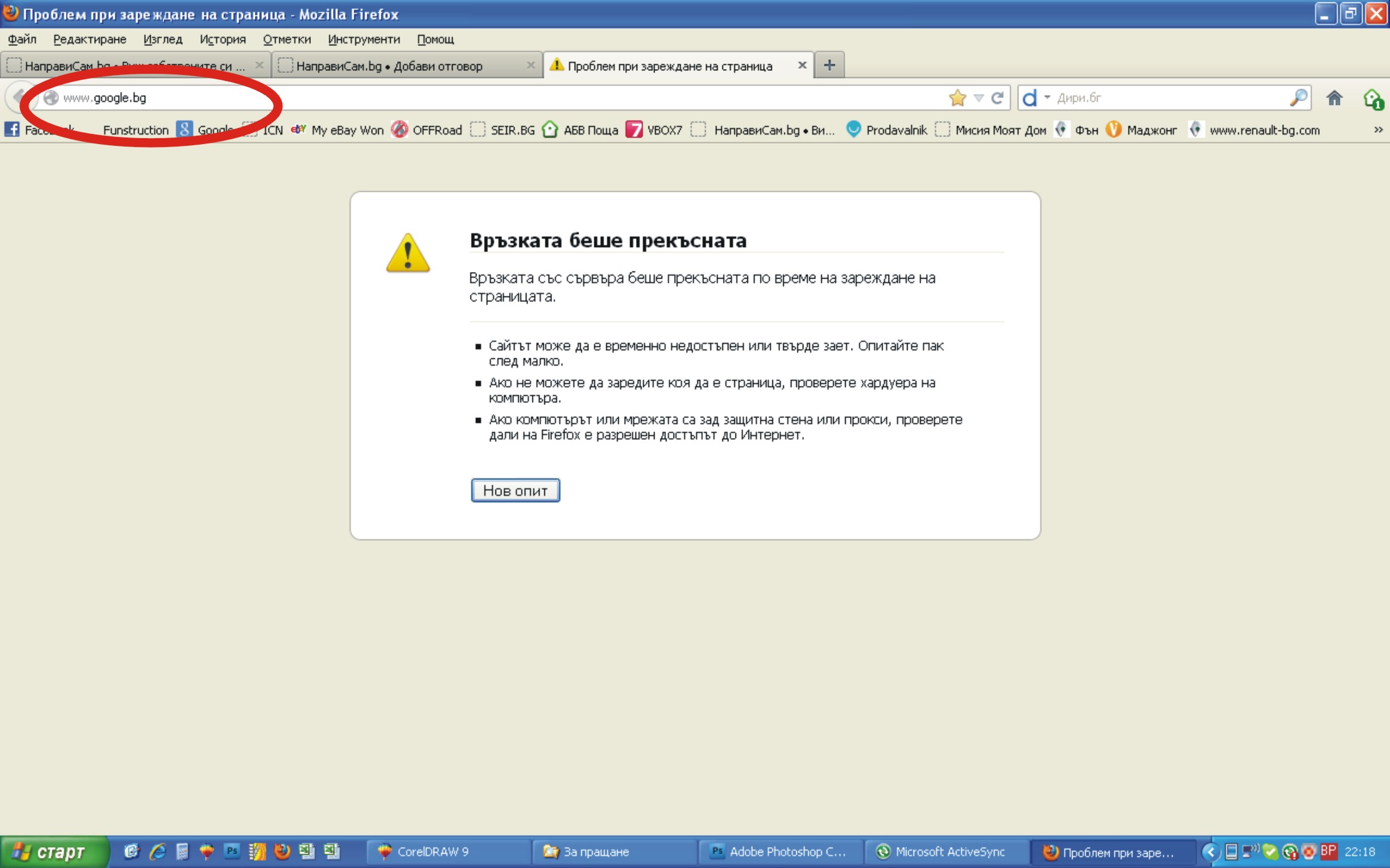The height and width of the screenshot is (868, 1390).
Task: Click the bookmark star icon
Action: coord(957,98)
